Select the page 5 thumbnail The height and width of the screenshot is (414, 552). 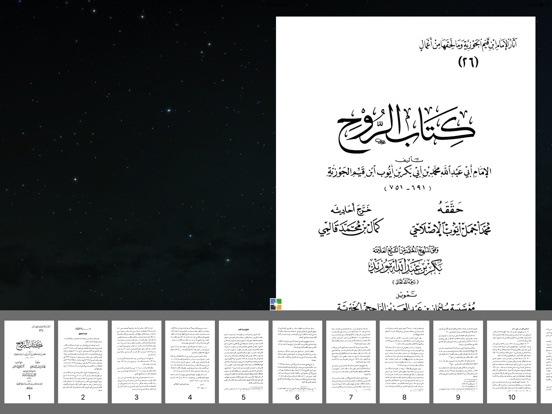point(244,362)
